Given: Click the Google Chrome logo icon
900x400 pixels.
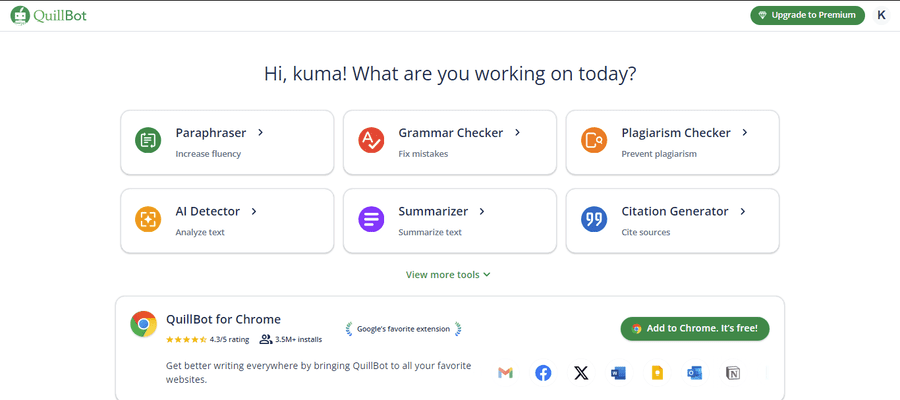Looking at the screenshot, I should pos(143,324).
